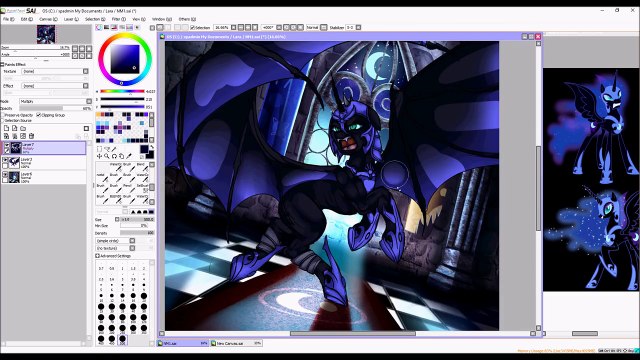Swap foreground and background colors
Image resolution: width=640 pixels, height=360 pixels.
click(x=151, y=147)
